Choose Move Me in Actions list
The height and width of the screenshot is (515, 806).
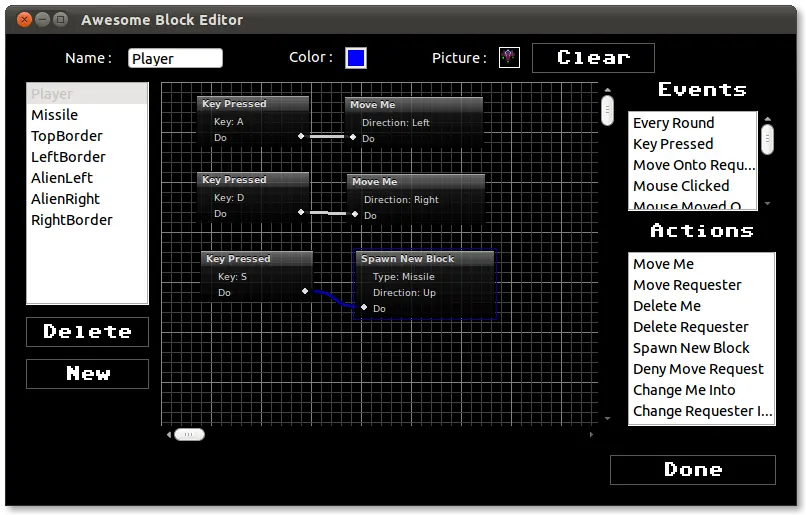[702, 264]
